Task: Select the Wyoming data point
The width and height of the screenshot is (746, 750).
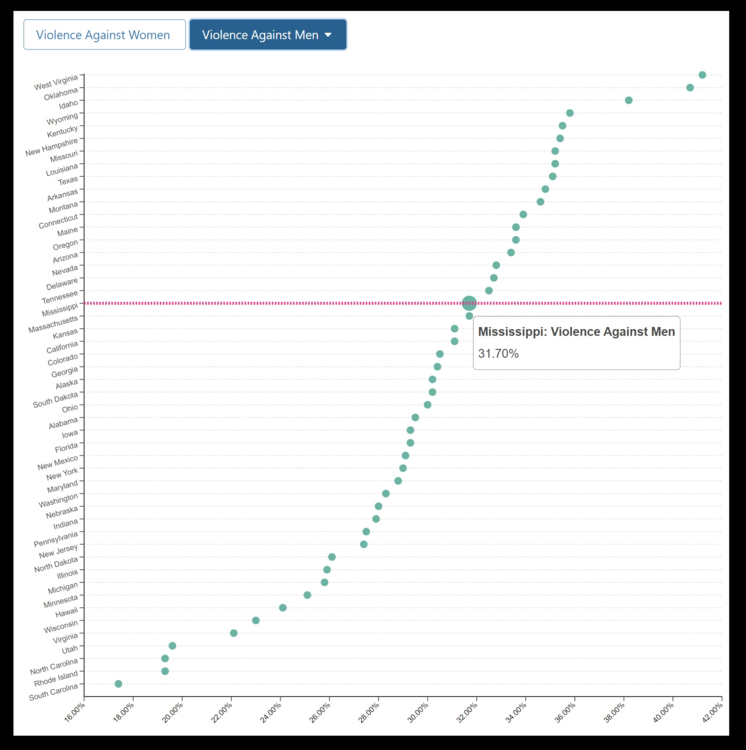Action: (570, 113)
